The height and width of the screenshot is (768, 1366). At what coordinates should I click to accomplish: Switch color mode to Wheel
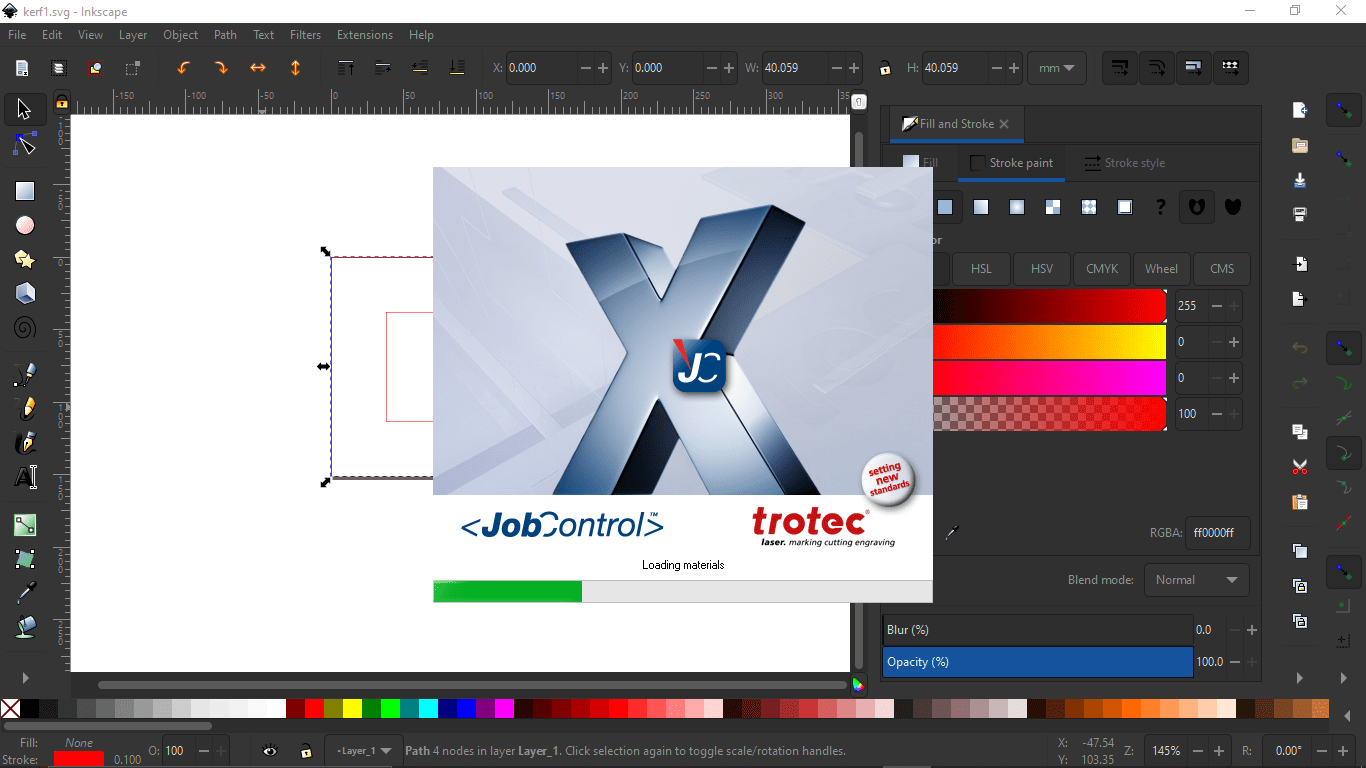point(1161,269)
